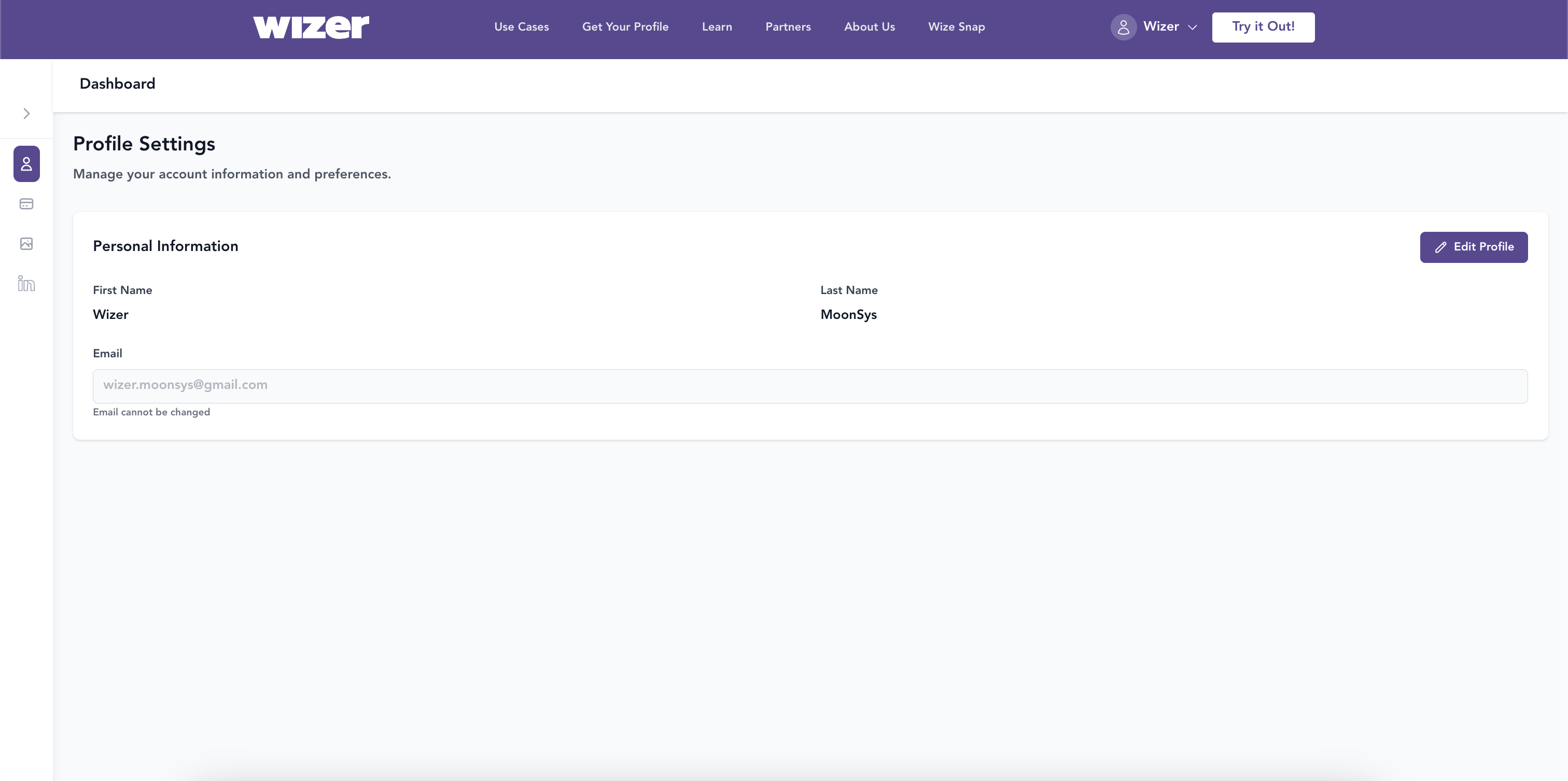Open the image gallery sidebar icon

tap(26, 244)
